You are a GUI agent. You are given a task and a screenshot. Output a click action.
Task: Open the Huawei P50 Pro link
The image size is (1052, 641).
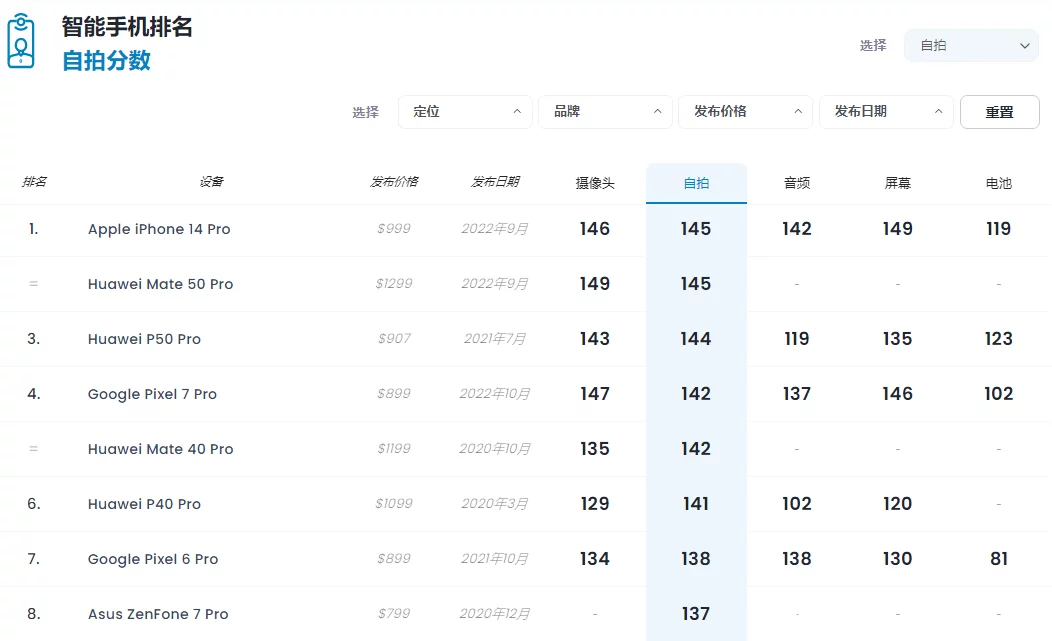pyautogui.click(x=144, y=340)
